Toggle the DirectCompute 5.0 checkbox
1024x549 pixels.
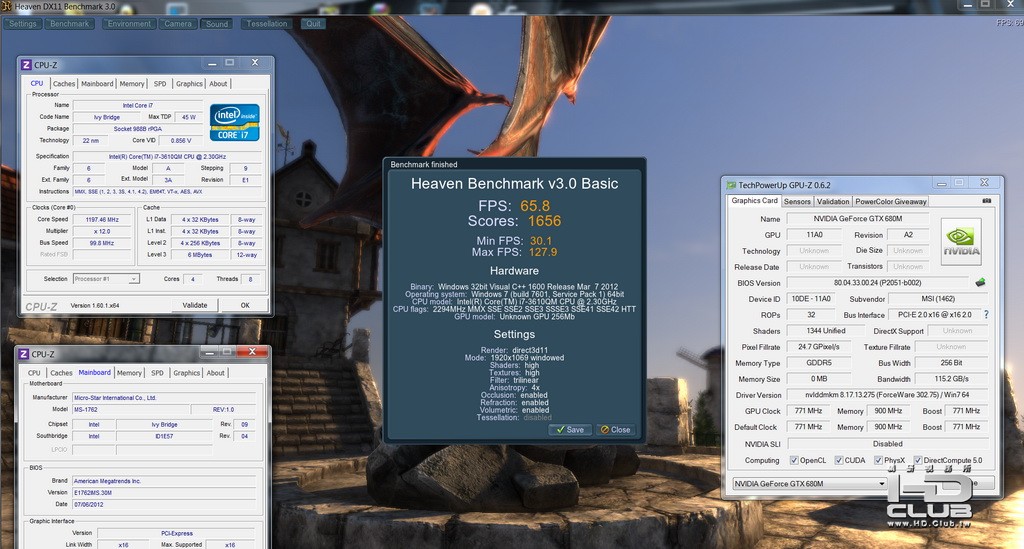point(918,460)
